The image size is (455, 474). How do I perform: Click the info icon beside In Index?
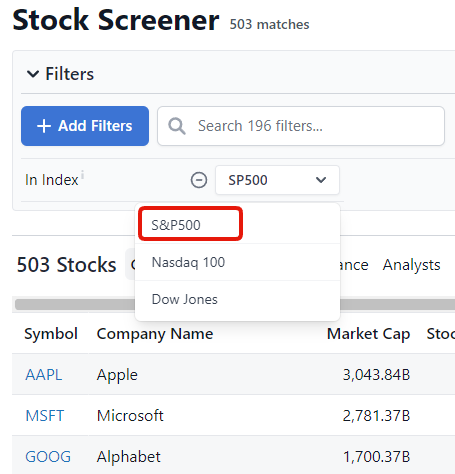(x=82, y=175)
